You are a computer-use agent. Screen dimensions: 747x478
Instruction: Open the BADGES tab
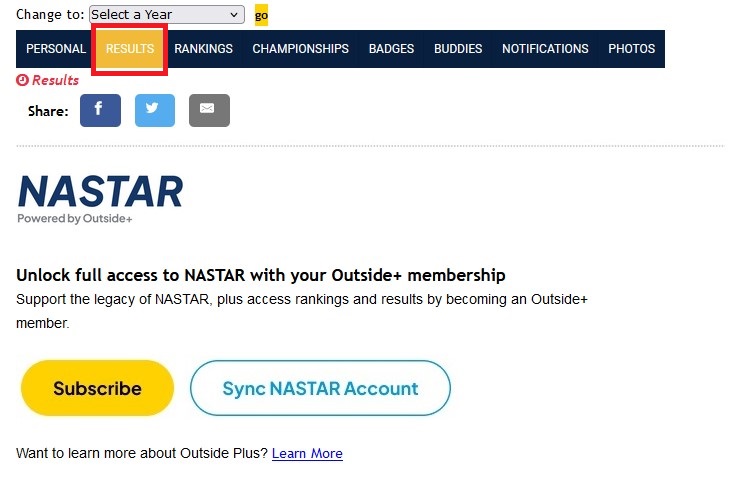(x=391, y=49)
